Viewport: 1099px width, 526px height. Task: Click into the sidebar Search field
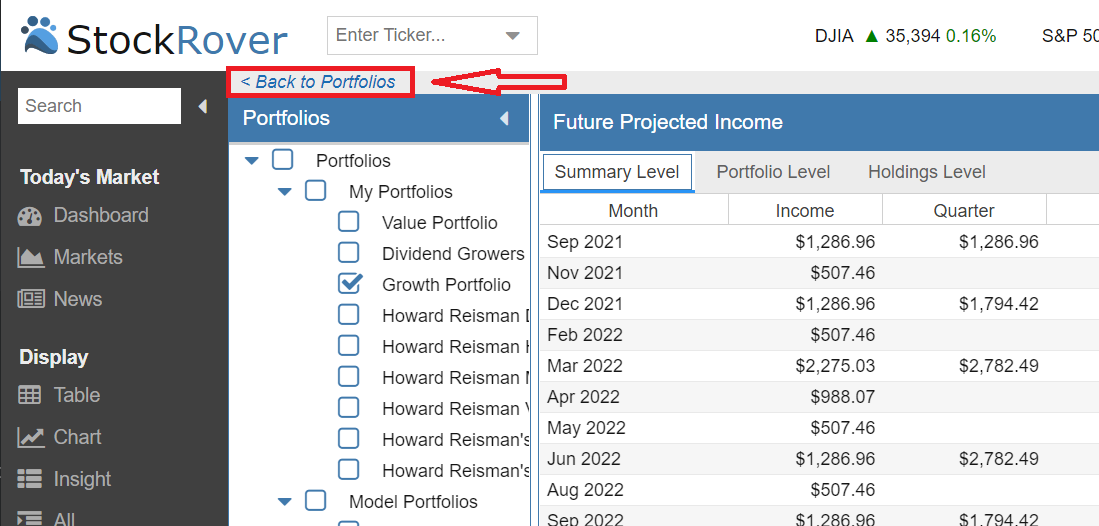[x=99, y=106]
